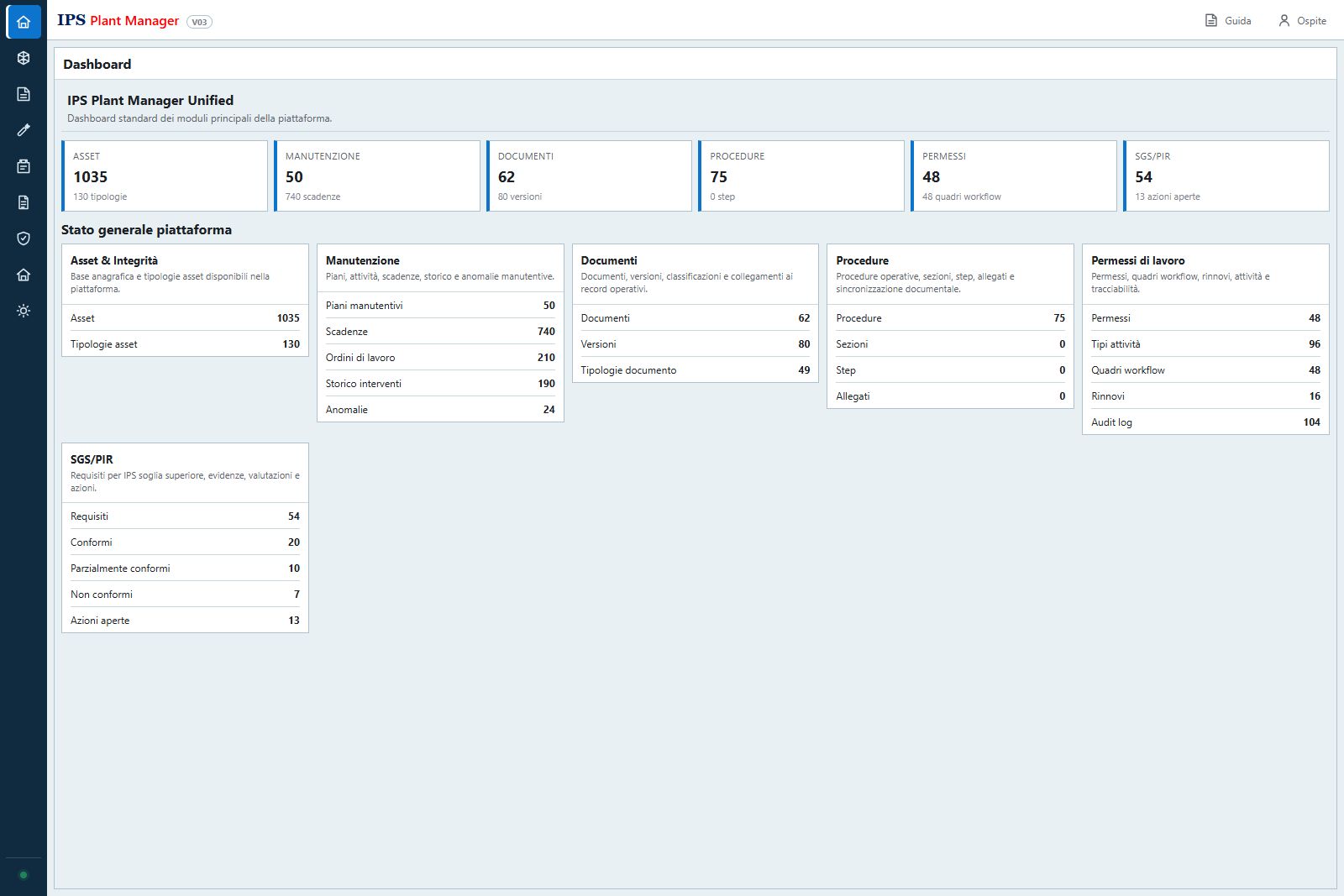Image resolution: width=1344 pixels, height=896 pixels.
Task: Select the Ordini di lavoro row
Action: [x=440, y=358]
